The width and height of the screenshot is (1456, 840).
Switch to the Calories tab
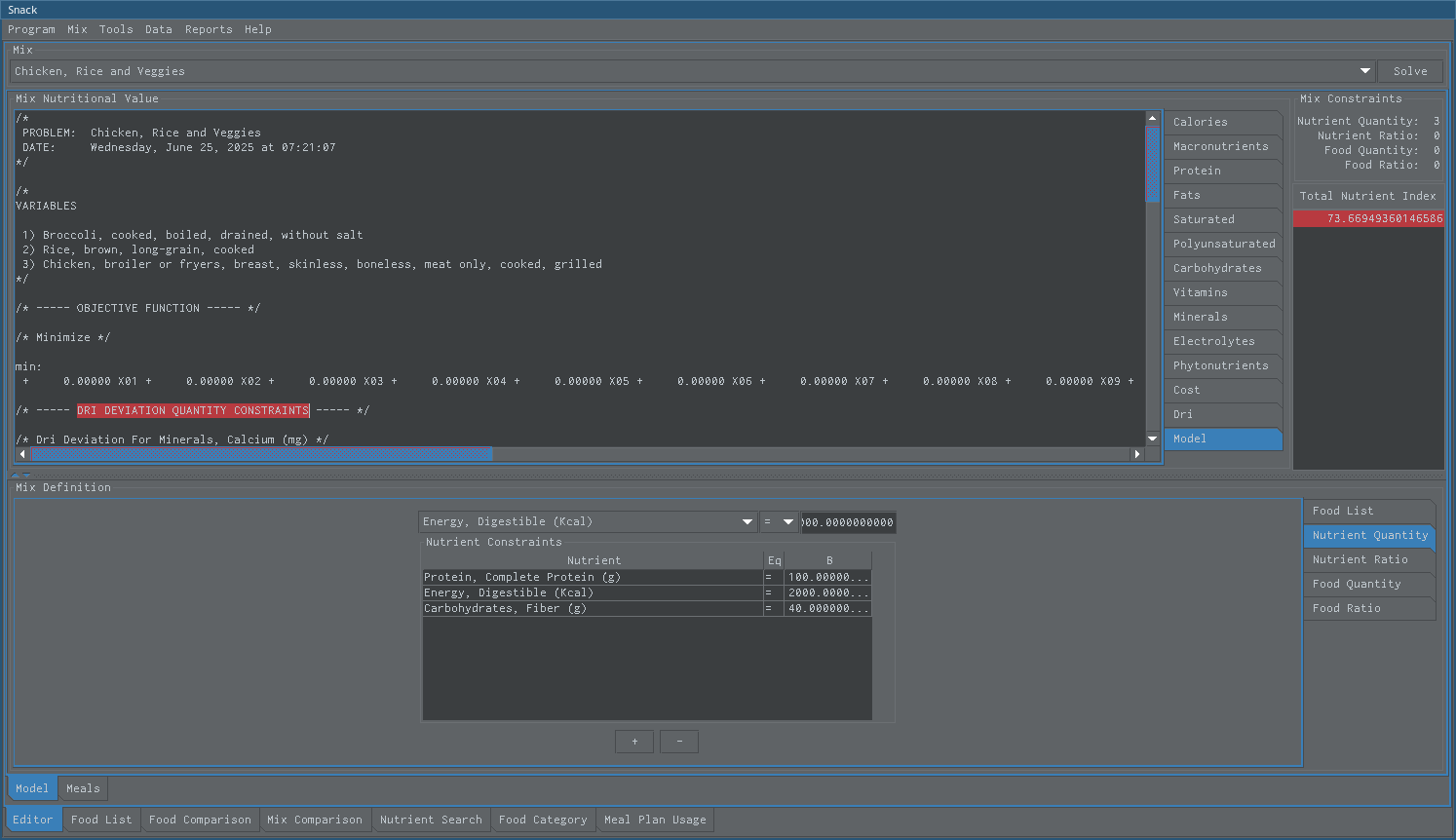click(1222, 122)
